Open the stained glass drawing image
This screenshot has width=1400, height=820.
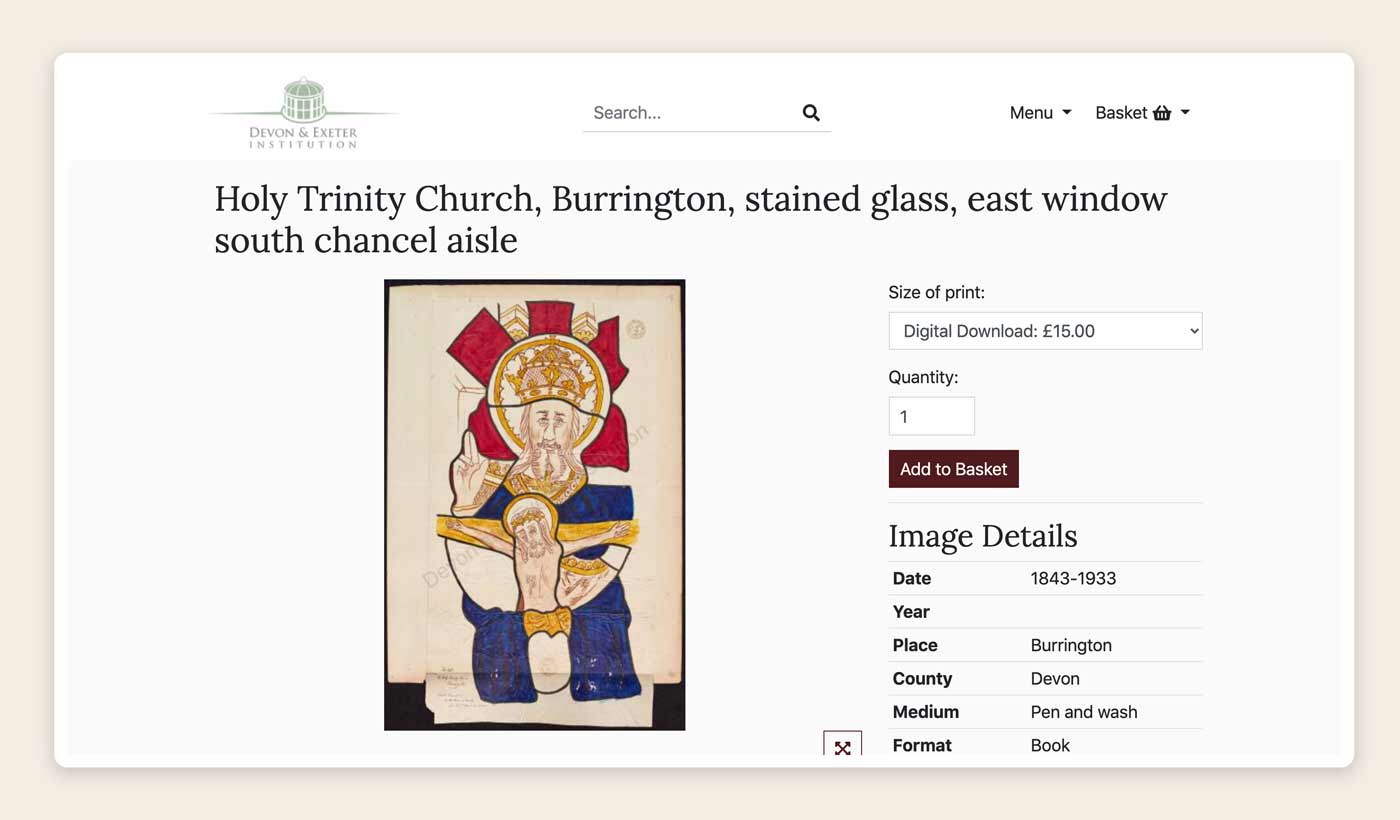click(535, 505)
